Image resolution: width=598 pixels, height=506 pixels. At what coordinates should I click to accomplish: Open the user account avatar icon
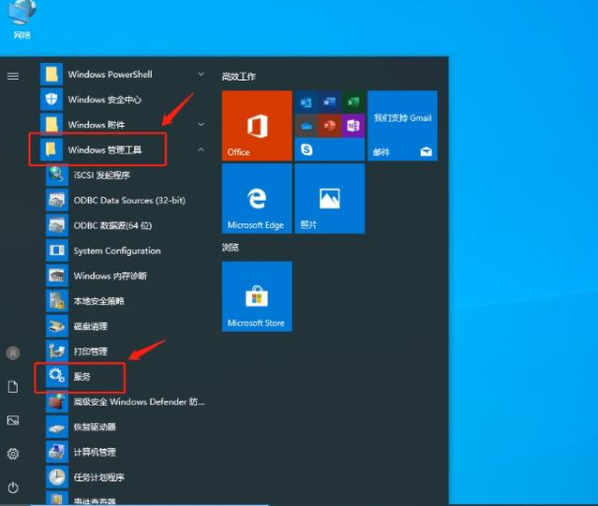pos(13,353)
